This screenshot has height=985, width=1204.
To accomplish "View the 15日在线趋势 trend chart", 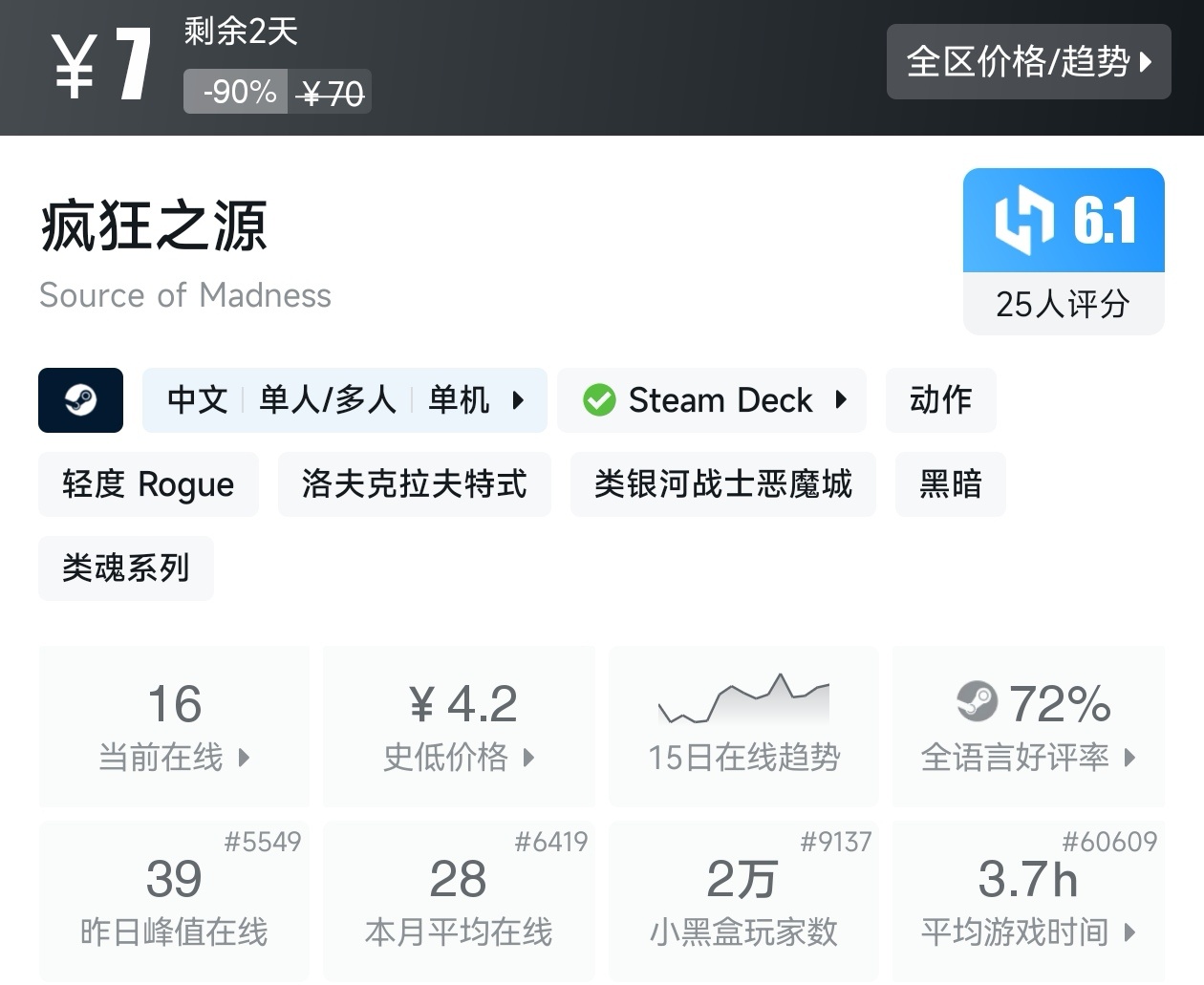I will point(743,726).
